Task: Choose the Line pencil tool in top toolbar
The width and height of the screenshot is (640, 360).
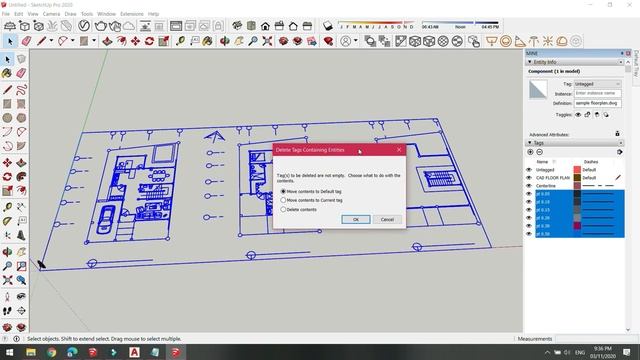Action: (x=41, y=41)
